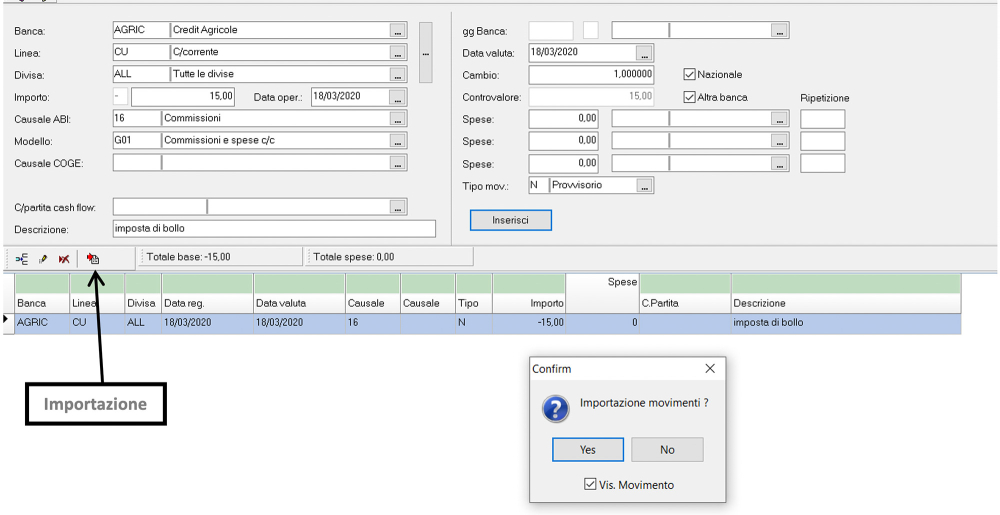The width and height of the screenshot is (1000, 515).
Task: Uncheck the Altra banca checkbox
Action: click(689, 97)
